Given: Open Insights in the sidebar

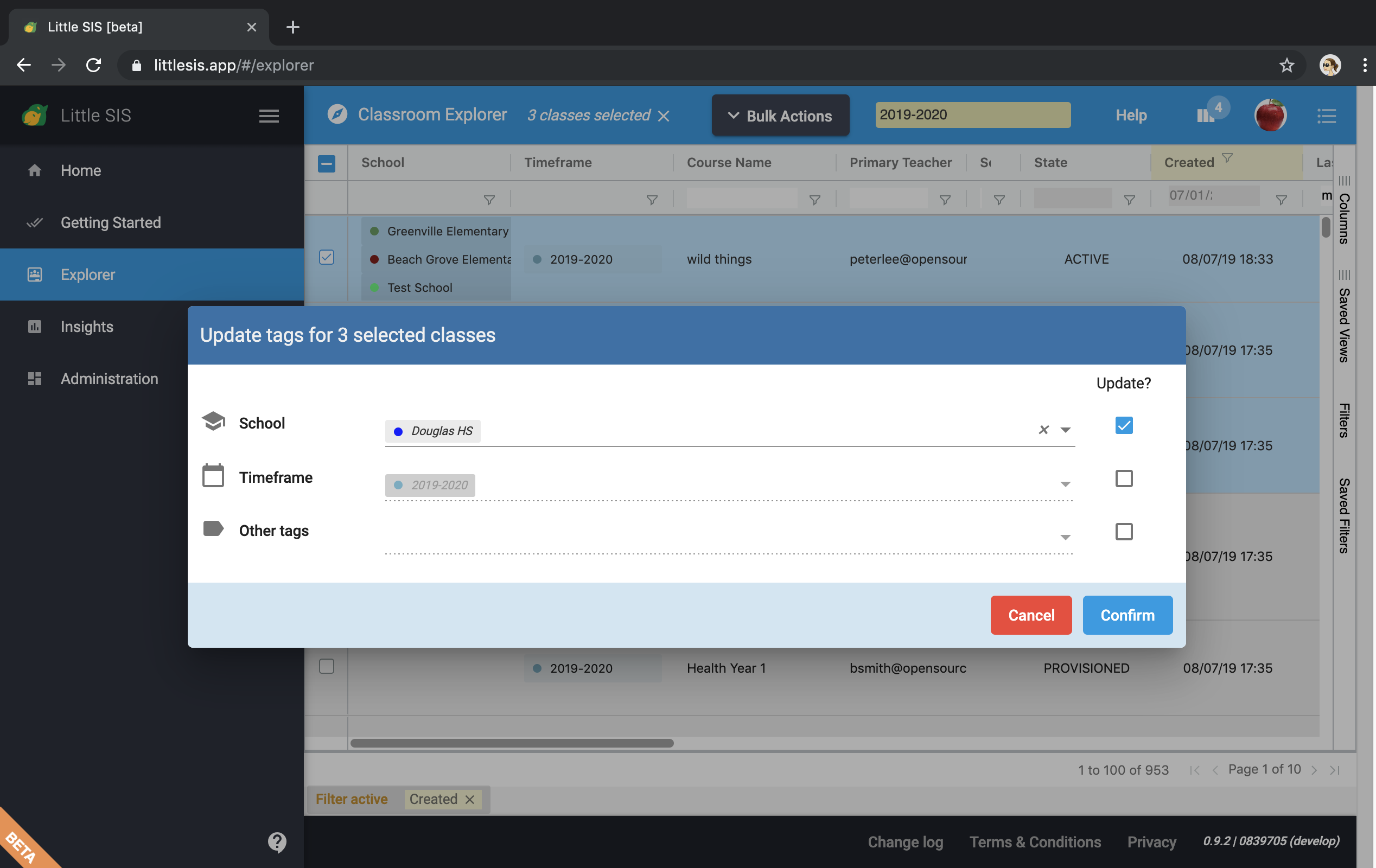Looking at the screenshot, I should [87, 327].
